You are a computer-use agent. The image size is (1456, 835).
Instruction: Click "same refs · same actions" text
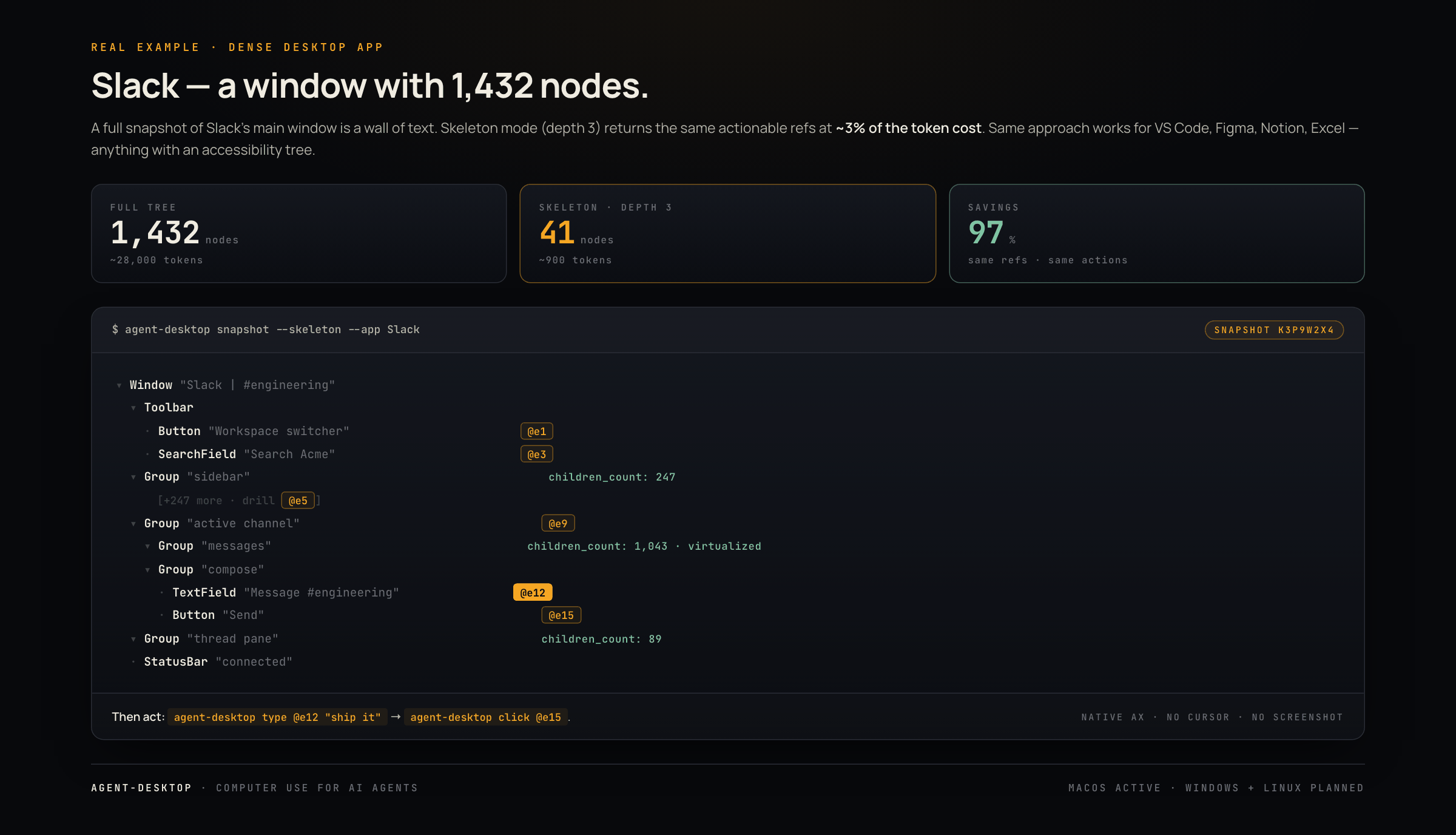(x=1048, y=260)
